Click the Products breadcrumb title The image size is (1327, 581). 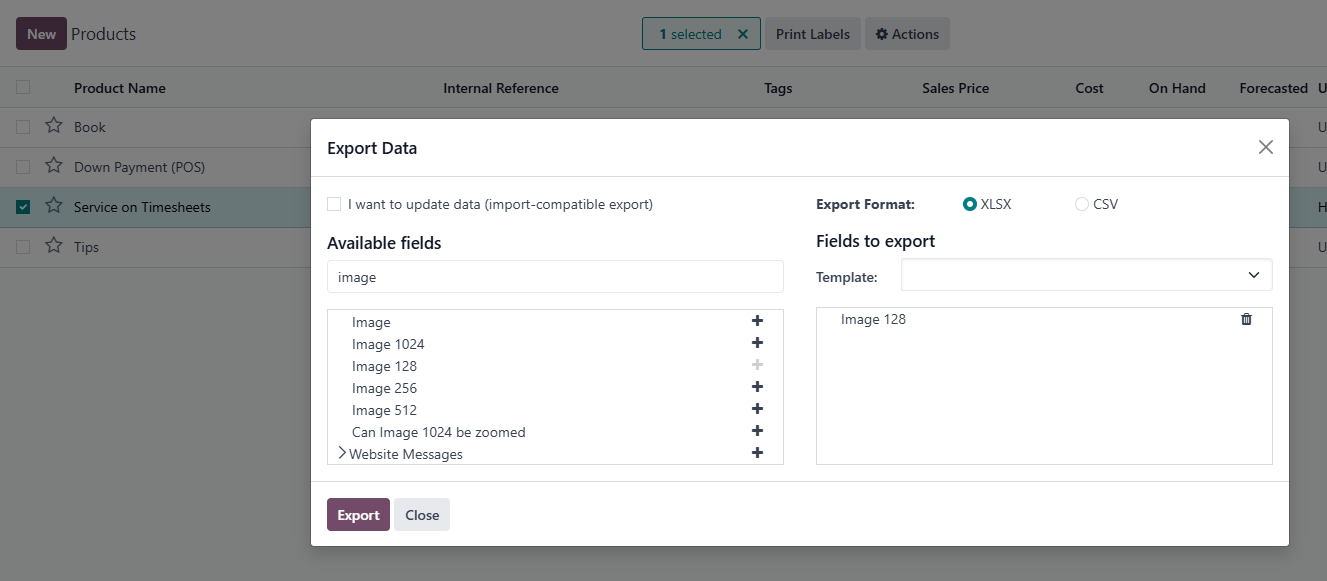point(103,34)
